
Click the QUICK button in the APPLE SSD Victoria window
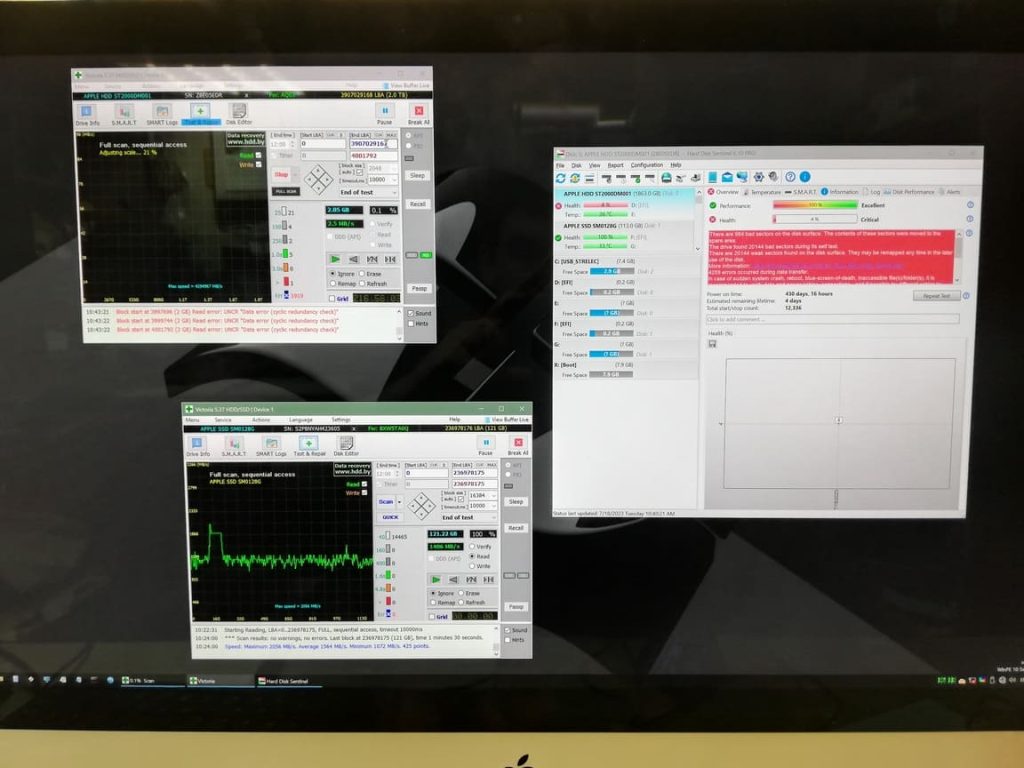tap(390, 517)
